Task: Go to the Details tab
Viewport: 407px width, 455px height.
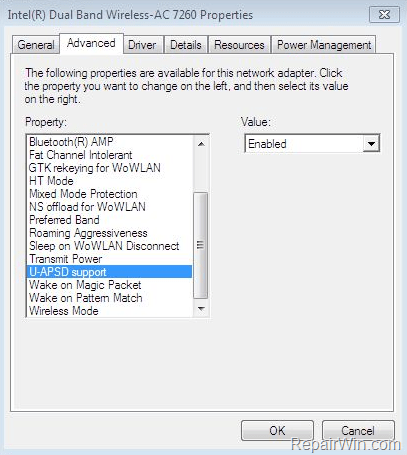Action: 186,45
